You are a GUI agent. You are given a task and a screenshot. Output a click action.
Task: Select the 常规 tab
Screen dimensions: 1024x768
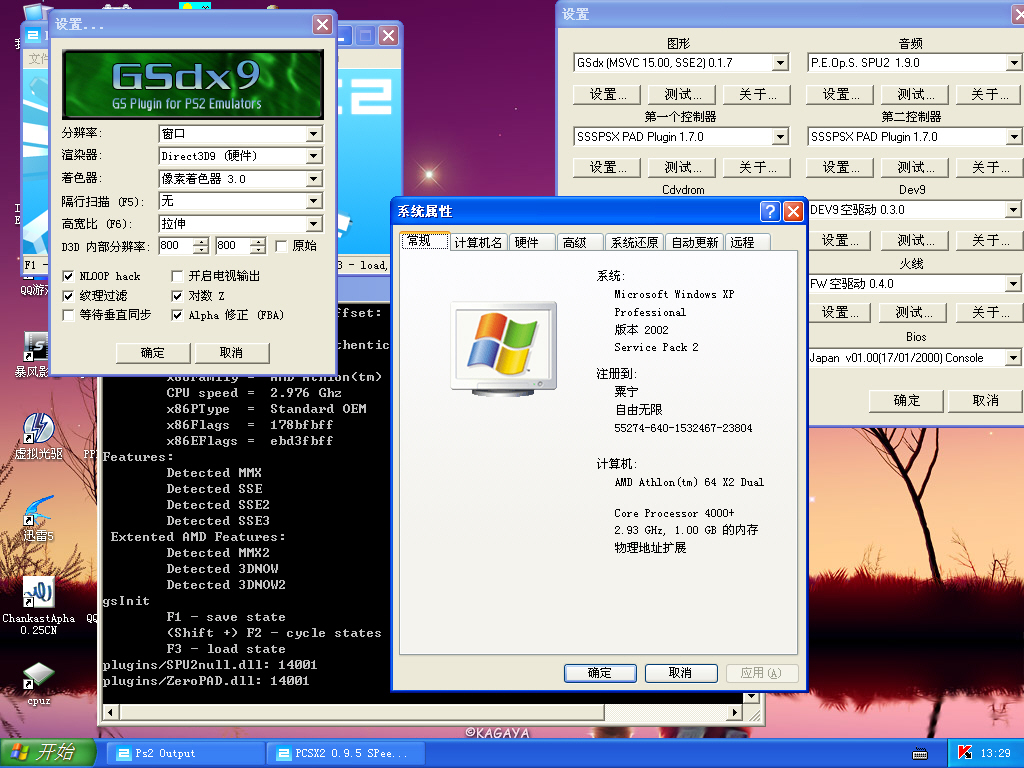tap(424, 241)
